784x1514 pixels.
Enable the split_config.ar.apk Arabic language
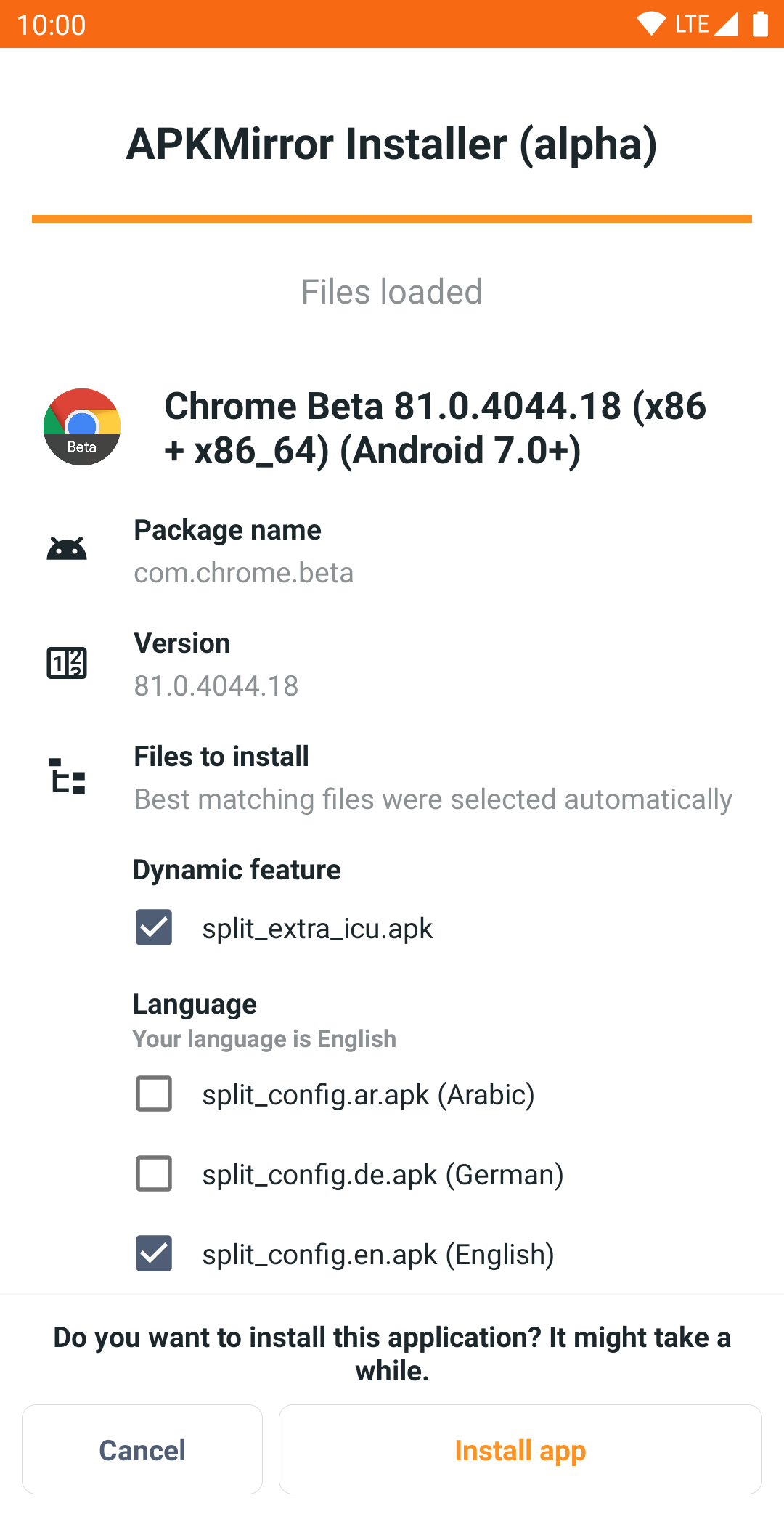(x=152, y=1094)
